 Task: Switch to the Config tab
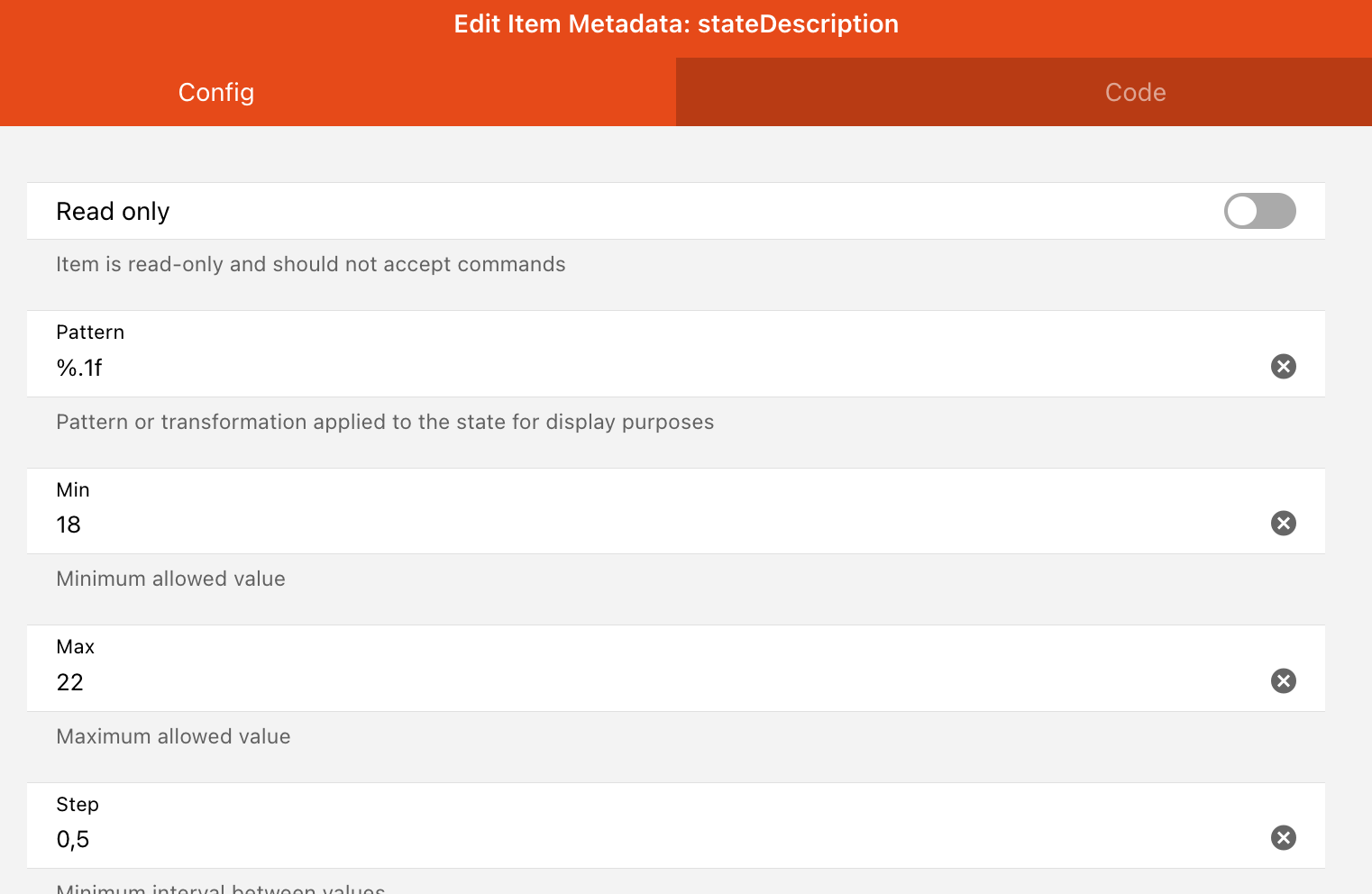tap(216, 92)
